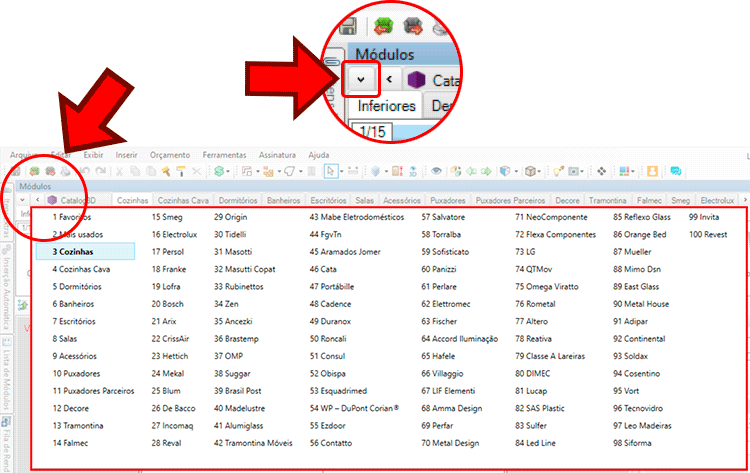Switch to the Cozinhas Cava tab

coord(183,200)
